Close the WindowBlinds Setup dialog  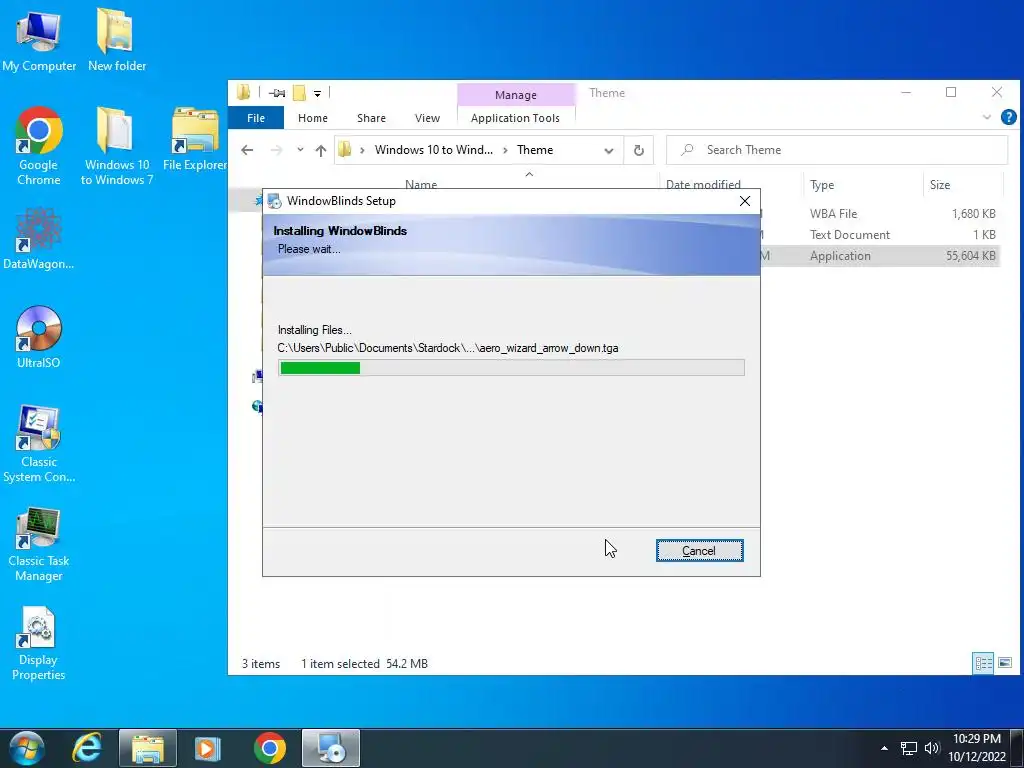[744, 201]
